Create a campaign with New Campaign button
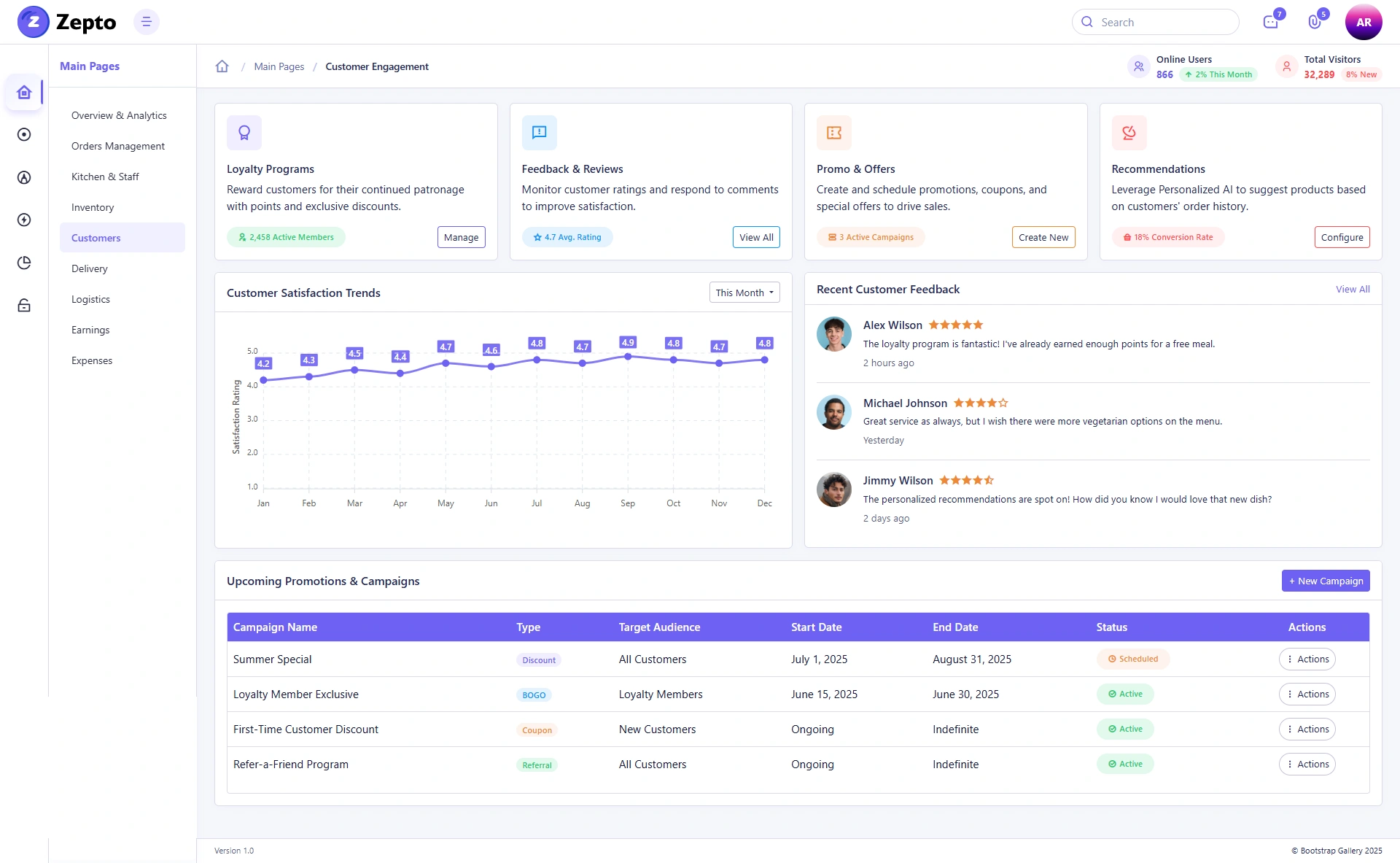This screenshot has width=1400, height=863. [1326, 581]
